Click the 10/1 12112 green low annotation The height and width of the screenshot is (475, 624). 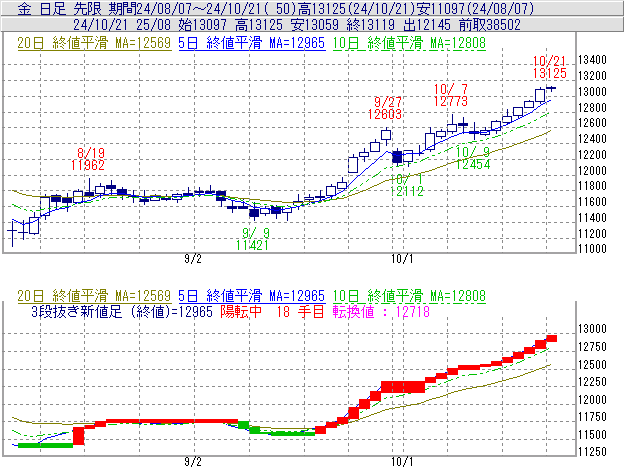[407, 185]
